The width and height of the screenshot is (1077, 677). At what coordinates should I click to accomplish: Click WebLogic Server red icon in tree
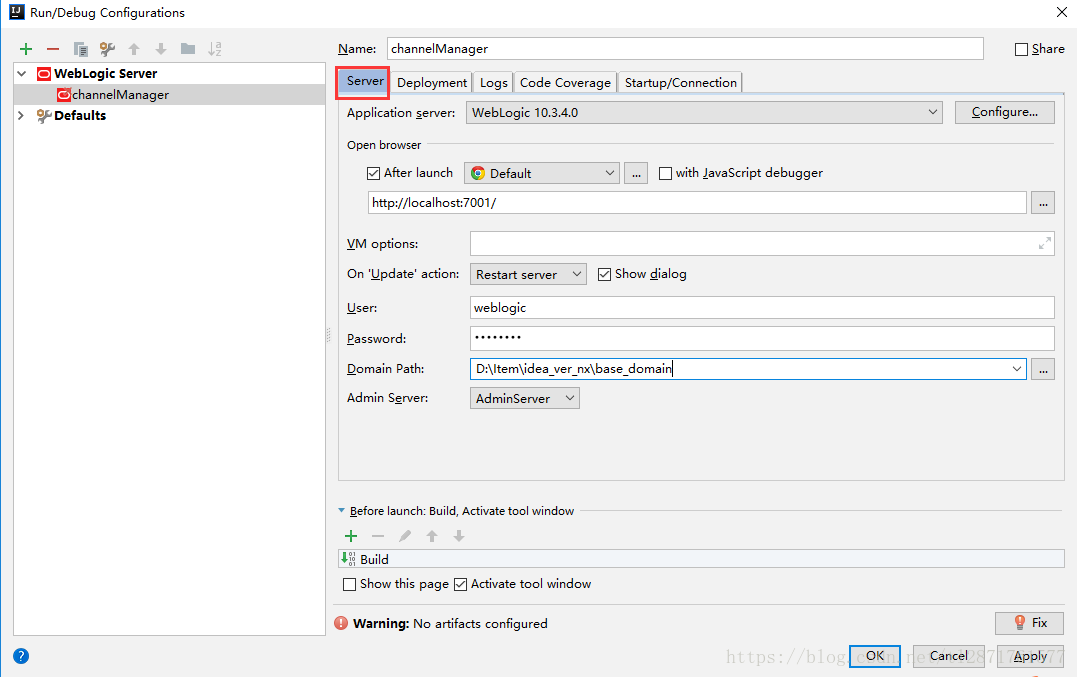point(44,73)
